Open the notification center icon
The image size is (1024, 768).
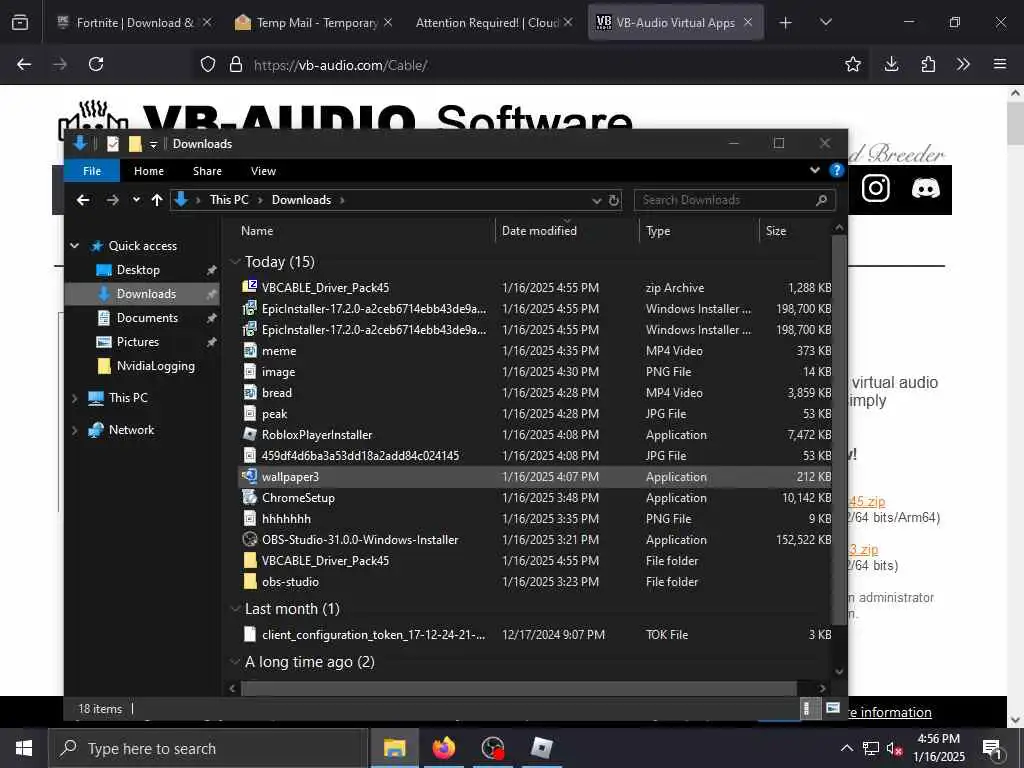click(992, 749)
